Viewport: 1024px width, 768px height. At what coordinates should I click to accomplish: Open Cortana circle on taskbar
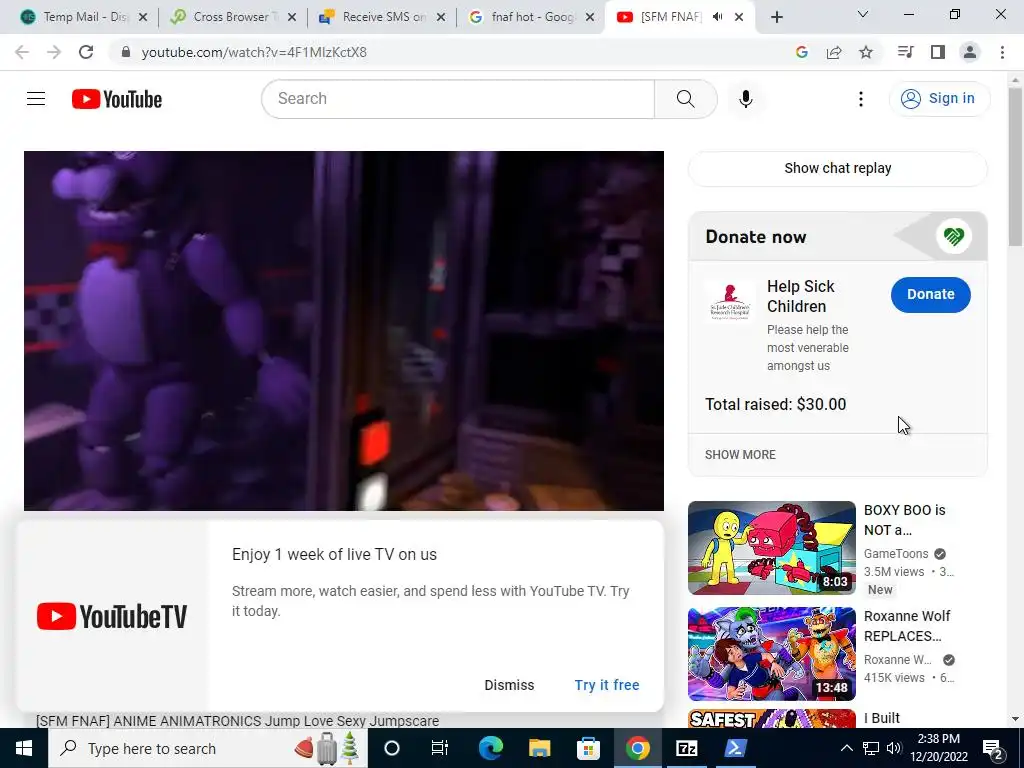392,748
